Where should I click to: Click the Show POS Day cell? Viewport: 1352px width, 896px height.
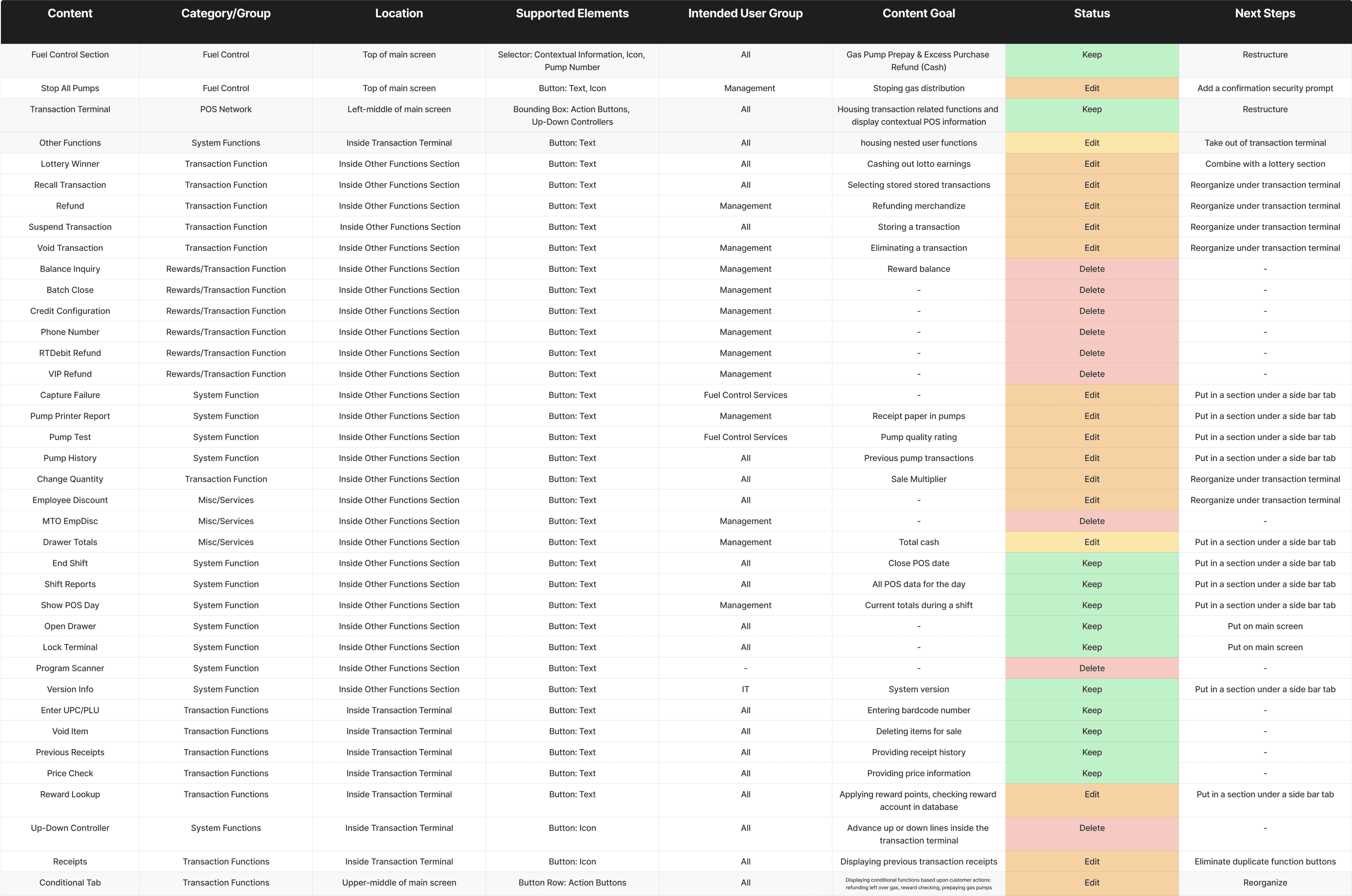pos(70,606)
